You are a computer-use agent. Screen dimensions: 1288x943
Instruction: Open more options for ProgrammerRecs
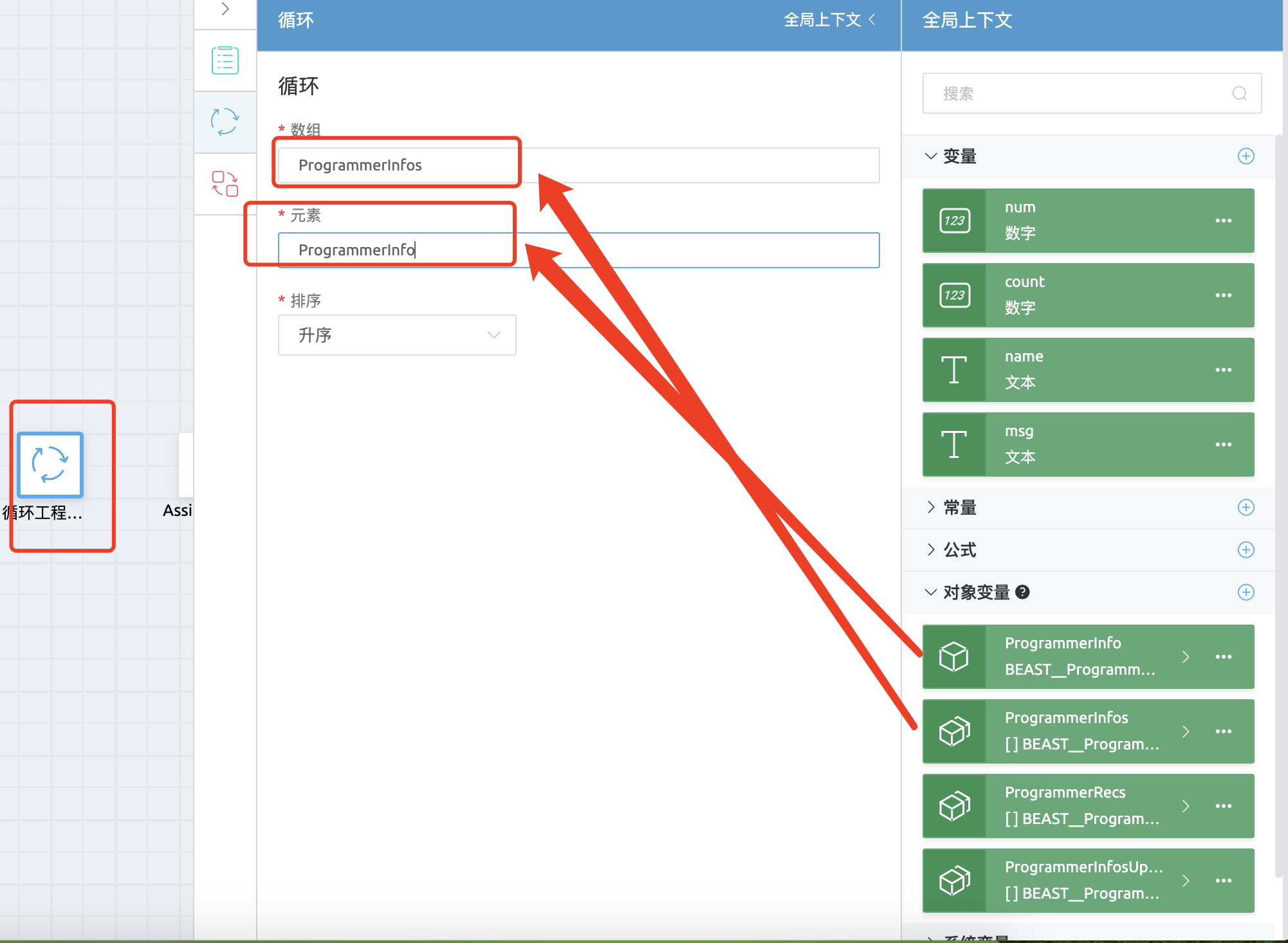(x=1223, y=806)
